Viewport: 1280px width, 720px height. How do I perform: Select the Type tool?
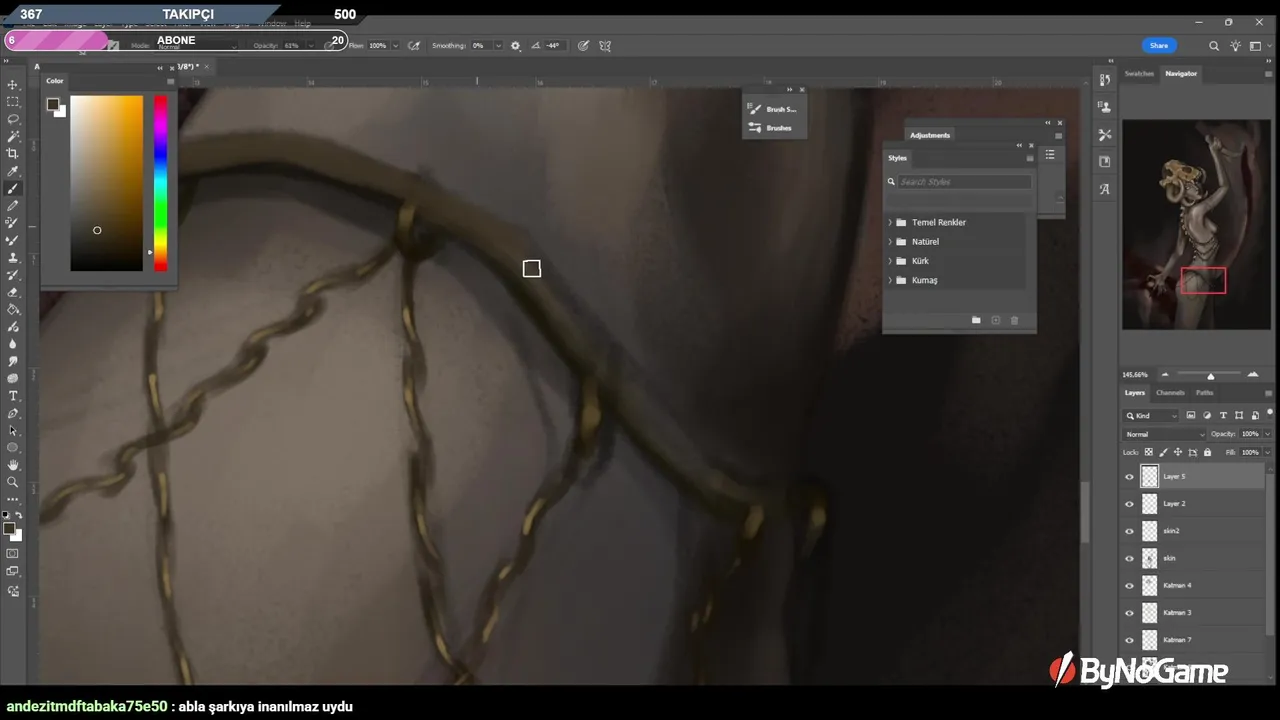coord(13,396)
